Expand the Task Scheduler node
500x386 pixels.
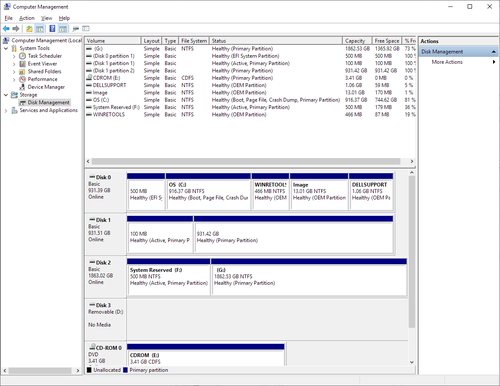(14, 56)
